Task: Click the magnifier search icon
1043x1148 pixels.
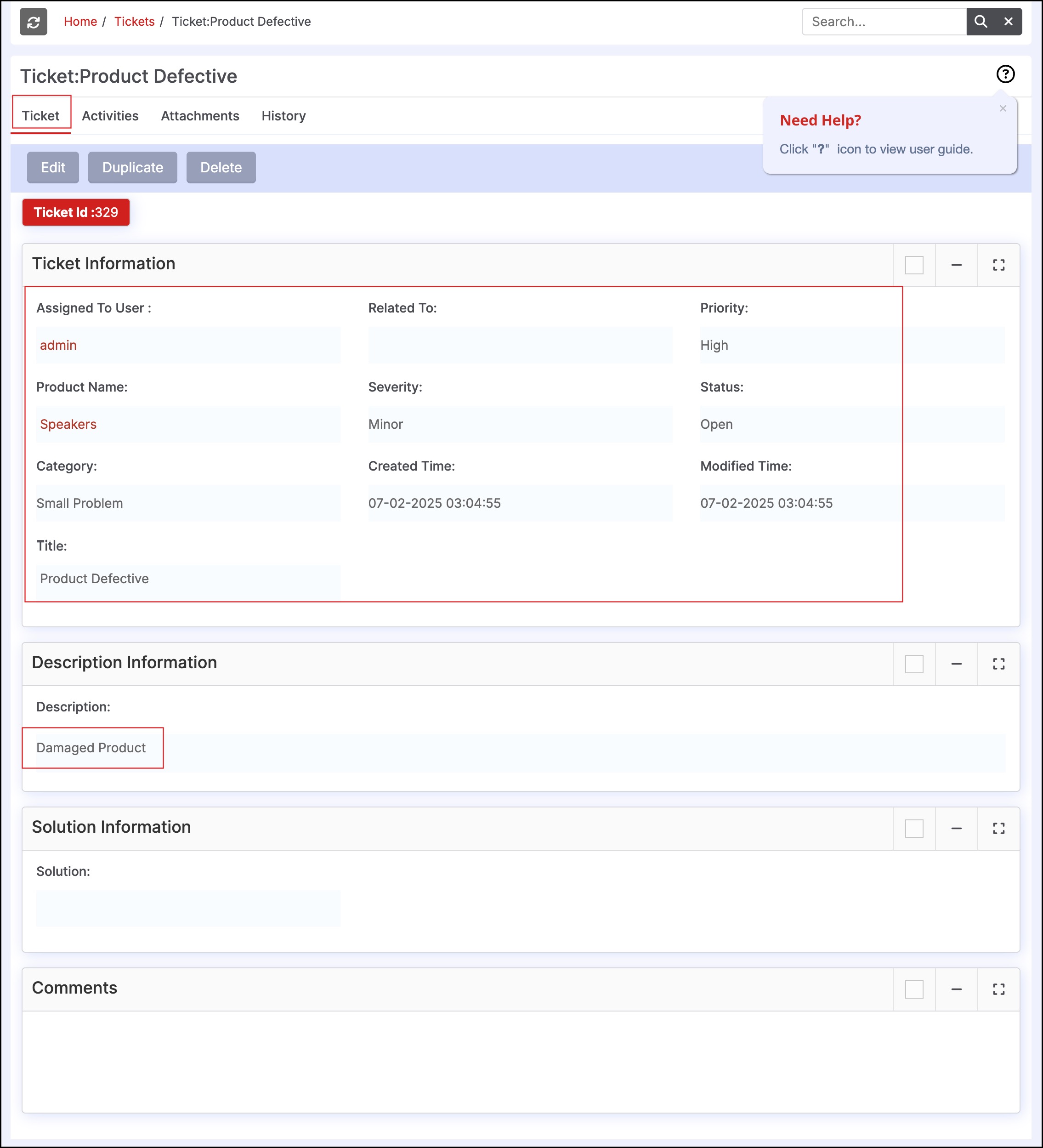Action: pos(981,22)
